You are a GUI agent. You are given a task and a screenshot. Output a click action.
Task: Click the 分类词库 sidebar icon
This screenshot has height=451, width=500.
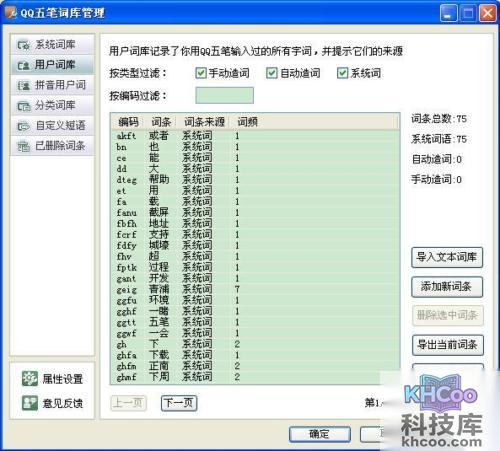click(24, 106)
